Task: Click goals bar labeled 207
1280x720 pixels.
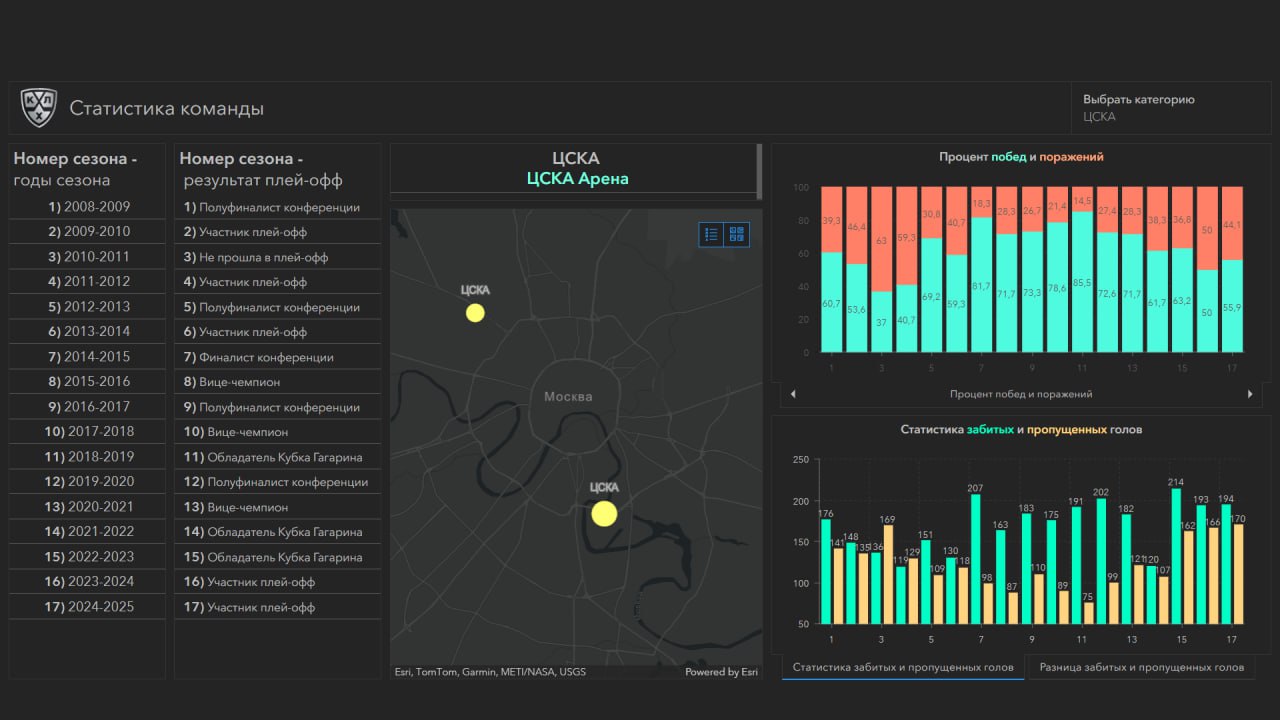Action: click(976, 560)
